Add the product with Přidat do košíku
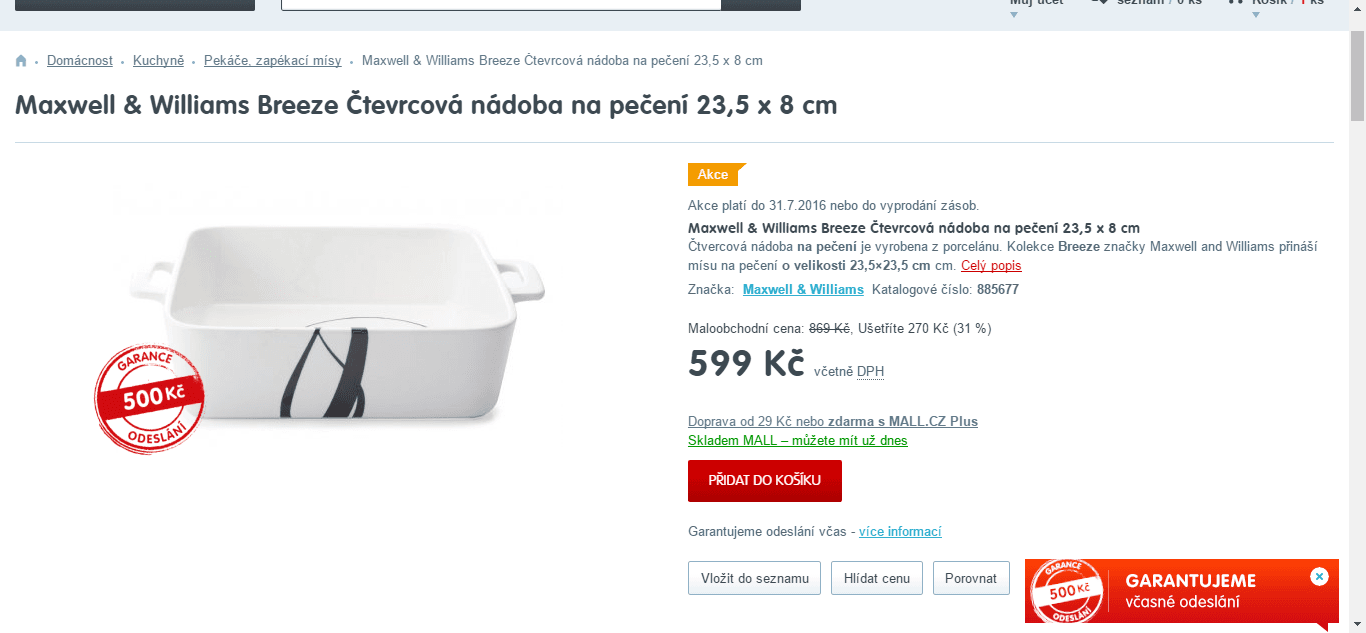Screen dimensions: 1366x633 tap(765, 481)
